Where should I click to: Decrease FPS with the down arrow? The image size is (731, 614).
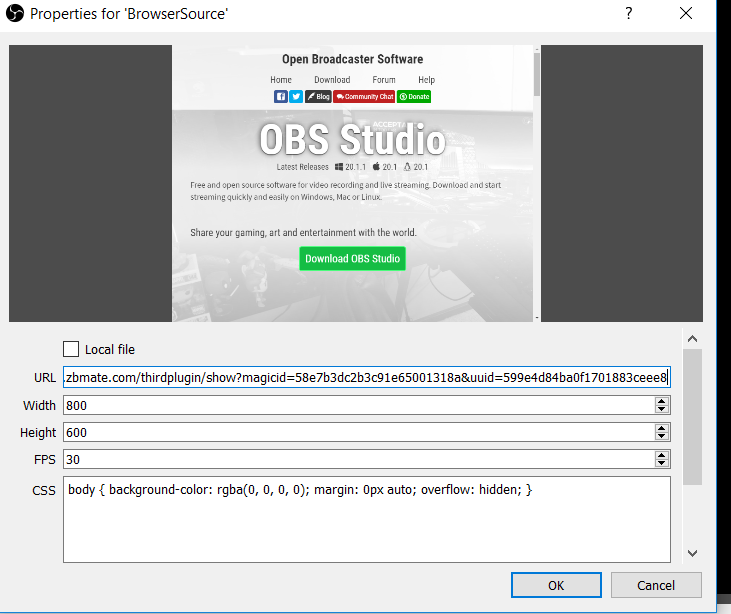[662, 463]
